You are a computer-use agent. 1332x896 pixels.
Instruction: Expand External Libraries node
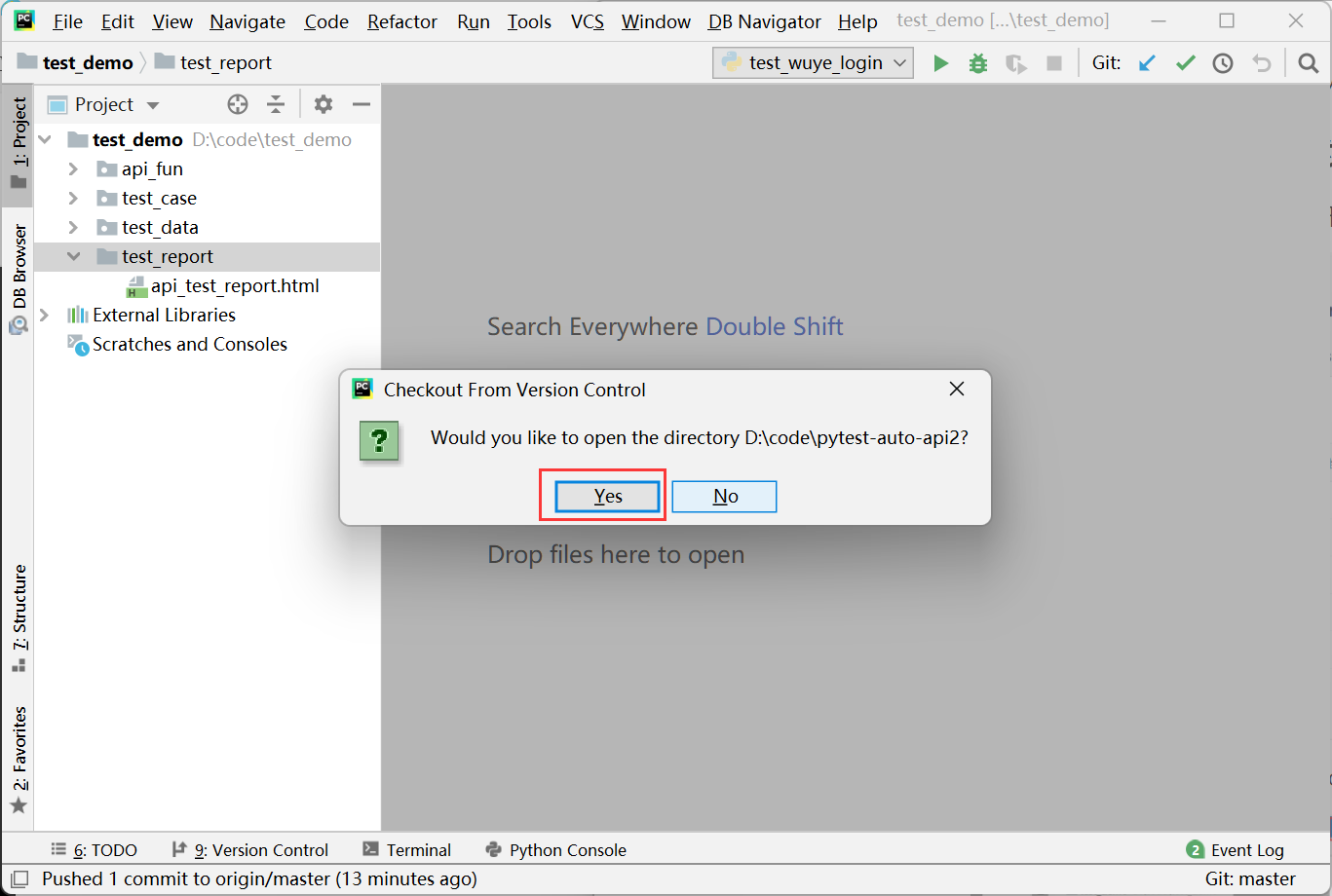(x=44, y=316)
